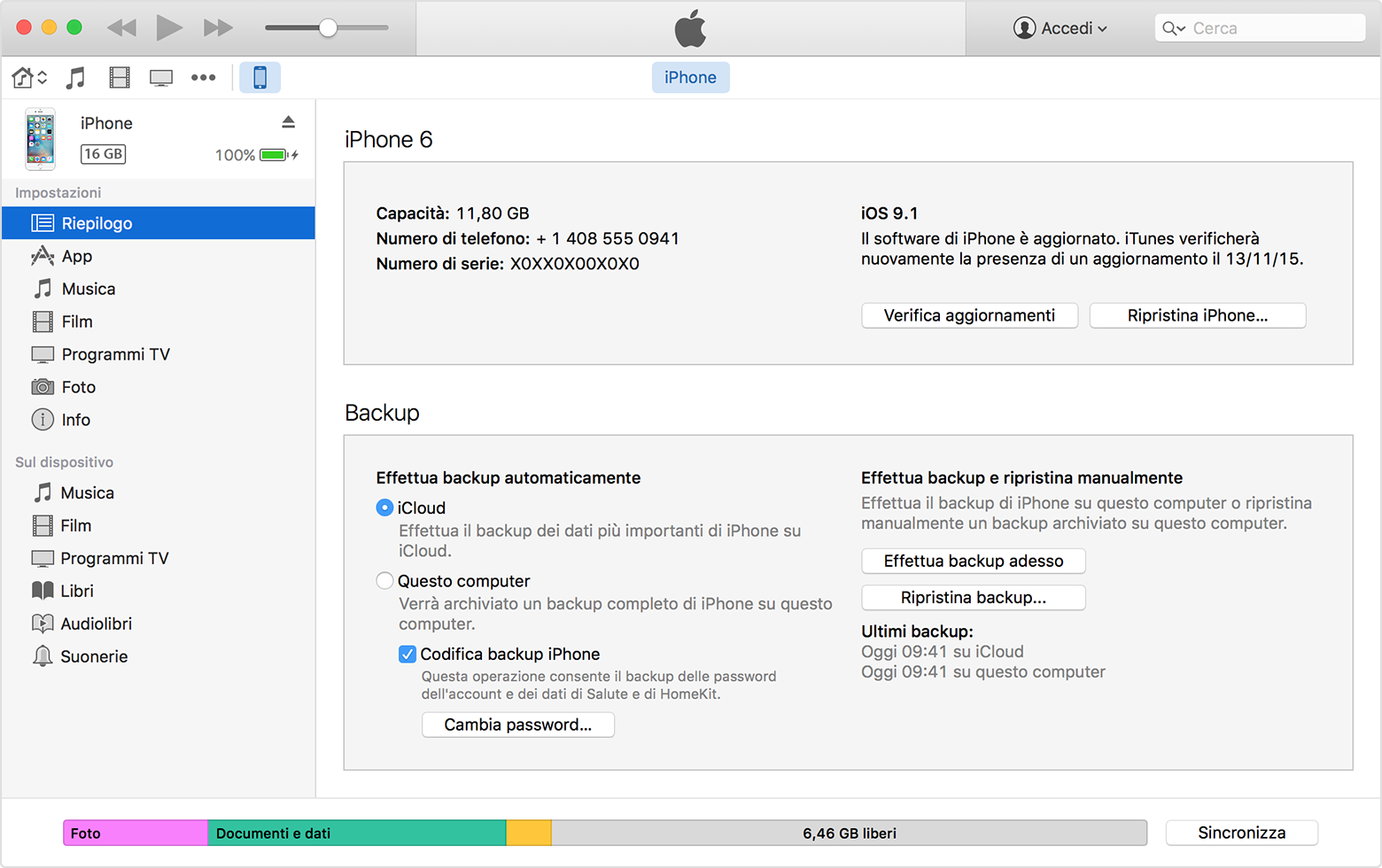The image size is (1382, 868).
Task: Open Film under Sul dispositivo
Action: pyautogui.click(x=159, y=525)
